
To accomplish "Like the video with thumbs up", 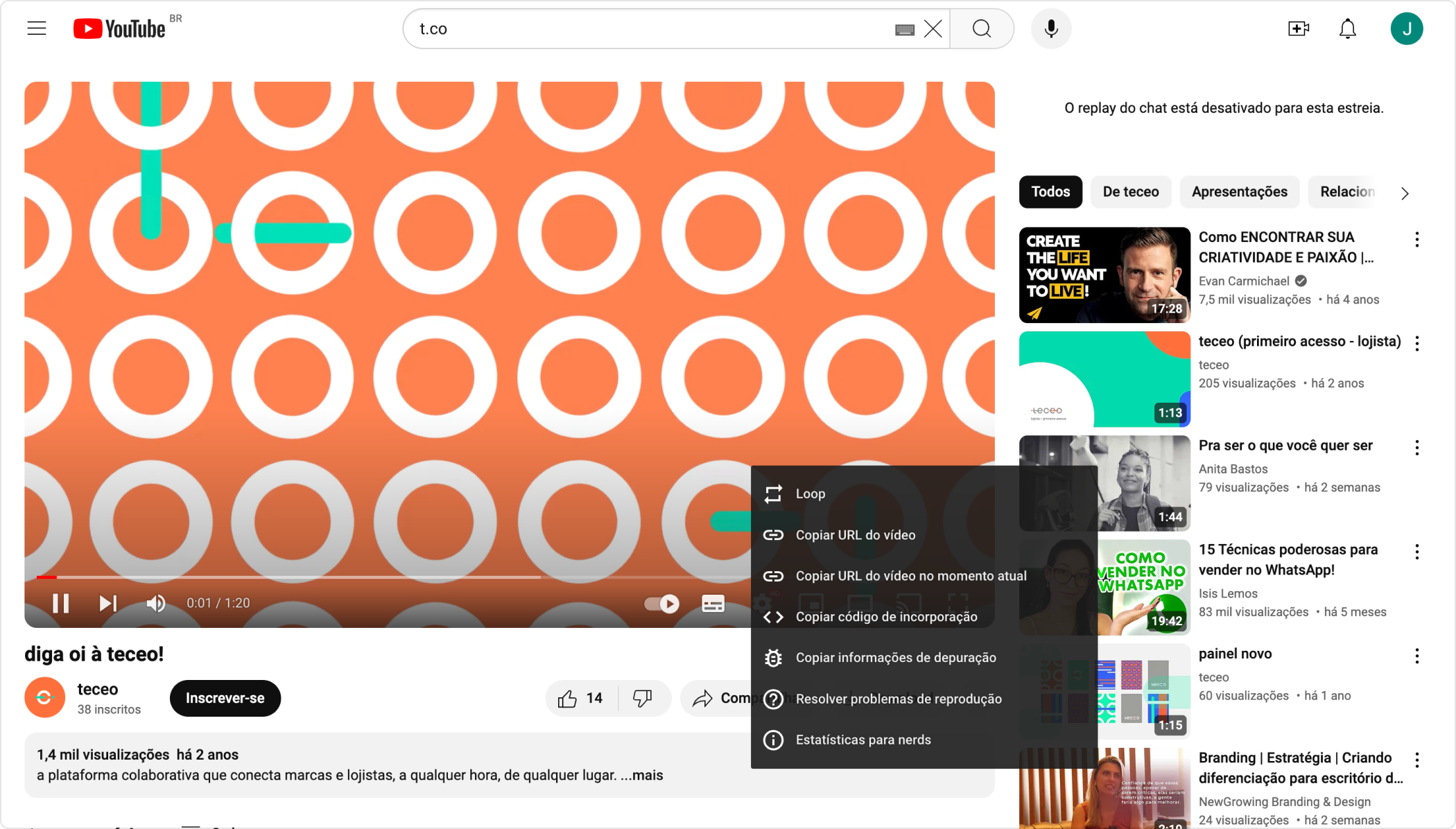I will (x=568, y=698).
